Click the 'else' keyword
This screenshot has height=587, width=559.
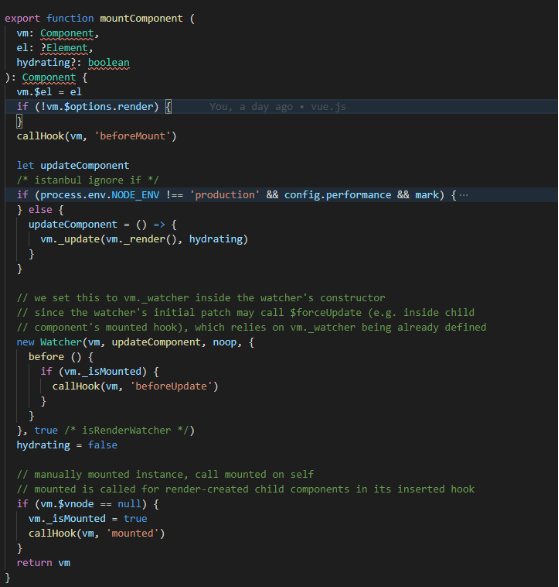click(40, 210)
